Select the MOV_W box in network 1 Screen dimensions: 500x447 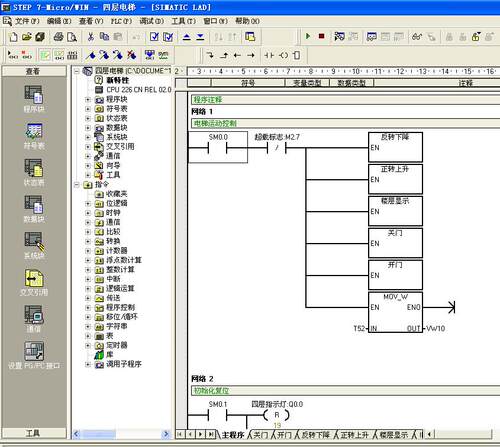(395, 312)
